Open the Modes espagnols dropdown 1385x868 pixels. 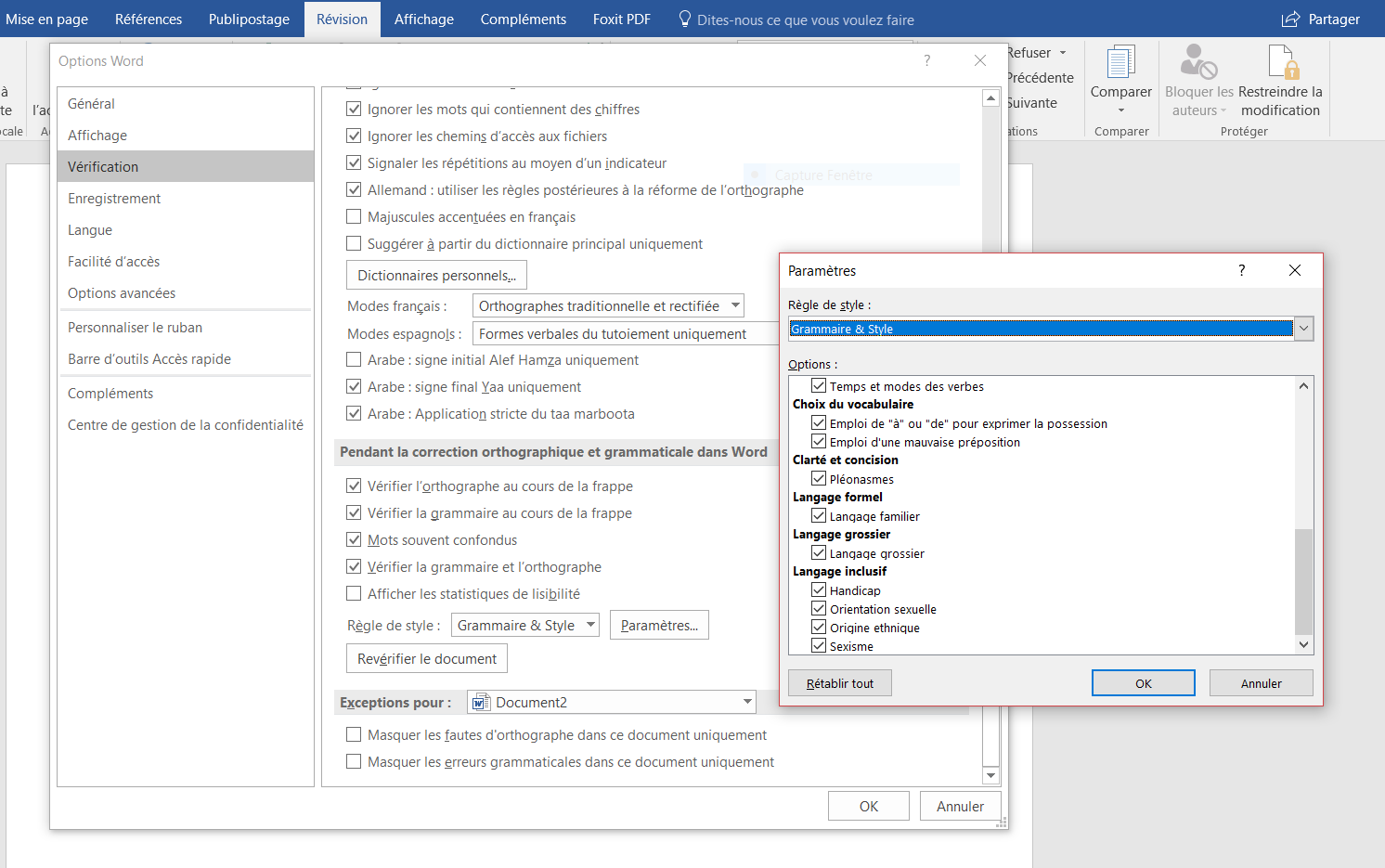627,333
